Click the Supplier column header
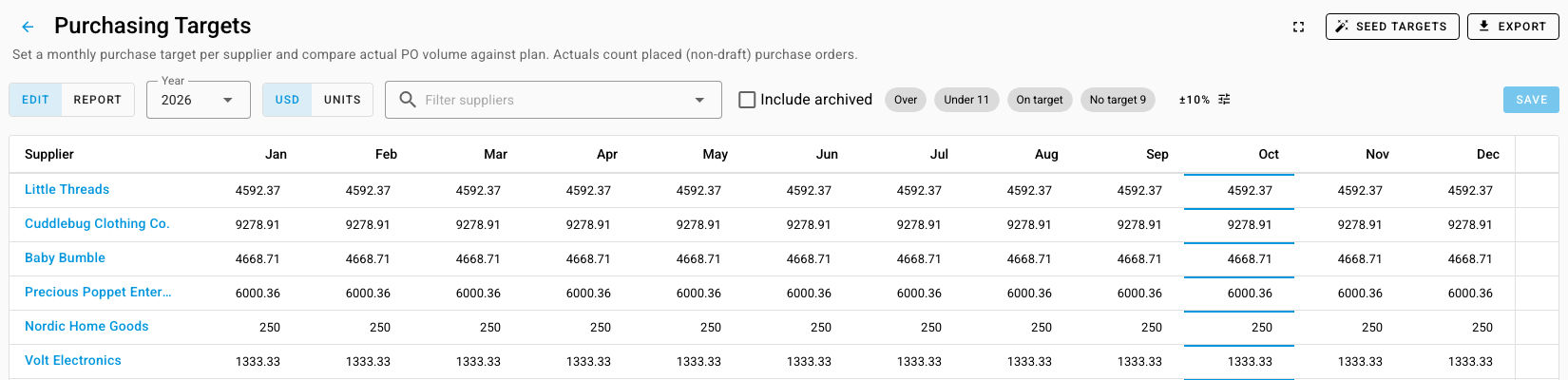 pos(49,154)
